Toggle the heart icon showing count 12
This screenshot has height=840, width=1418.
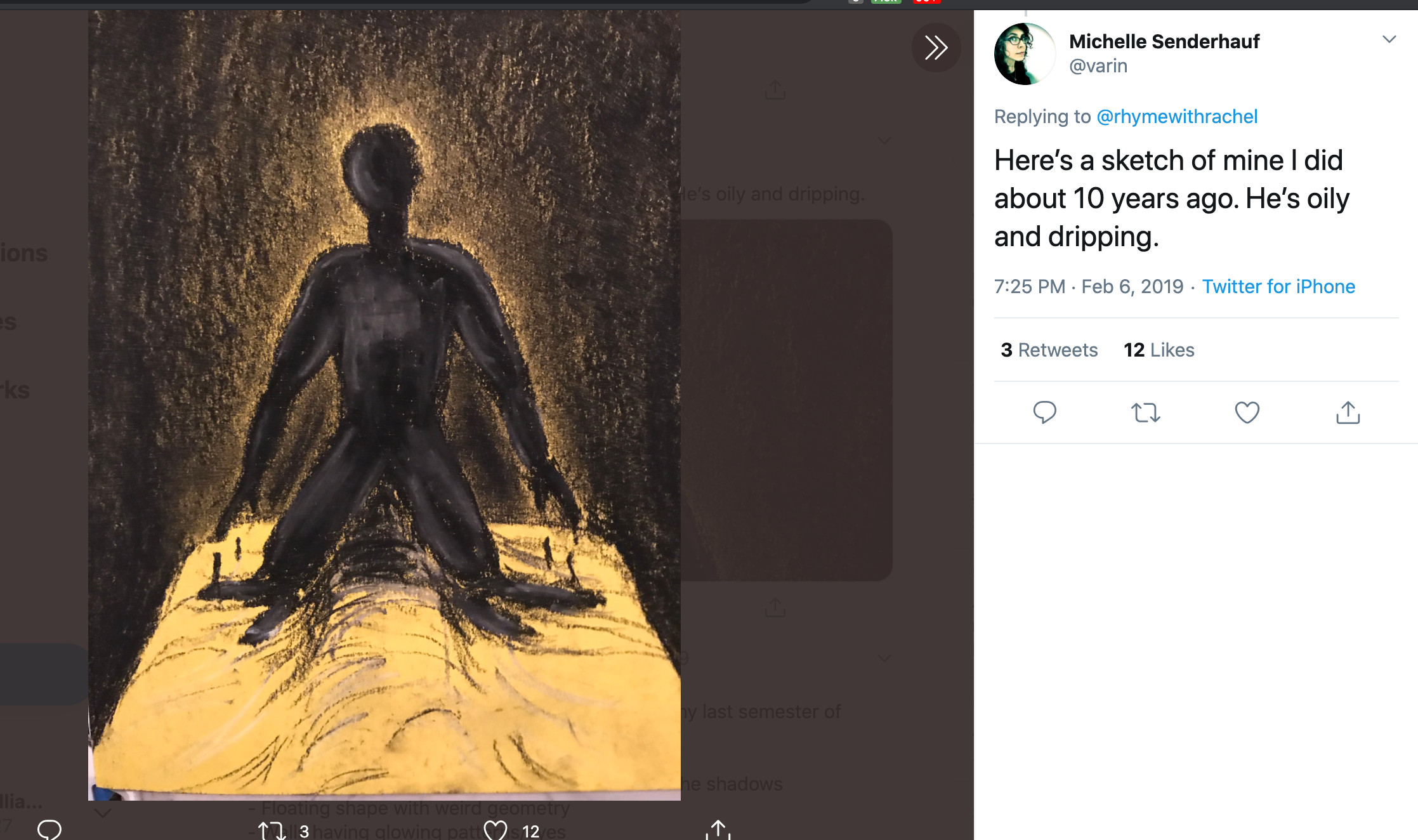click(x=496, y=830)
